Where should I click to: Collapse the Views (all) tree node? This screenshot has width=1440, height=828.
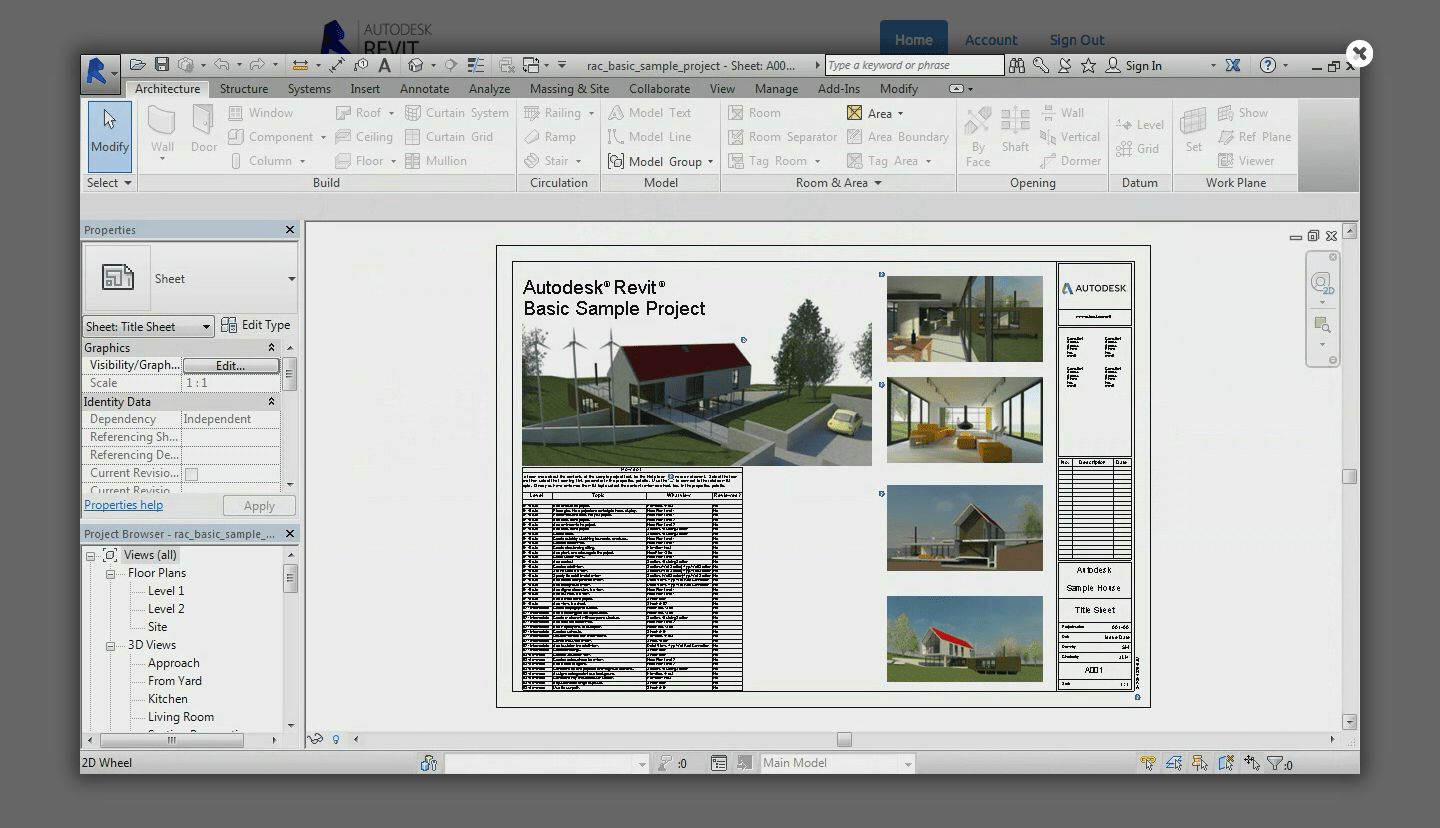91,556
